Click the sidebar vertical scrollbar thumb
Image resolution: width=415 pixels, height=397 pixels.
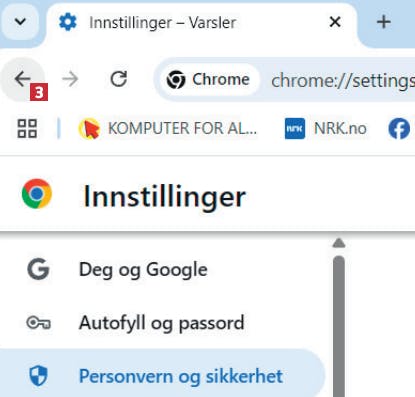[x=339, y=326]
